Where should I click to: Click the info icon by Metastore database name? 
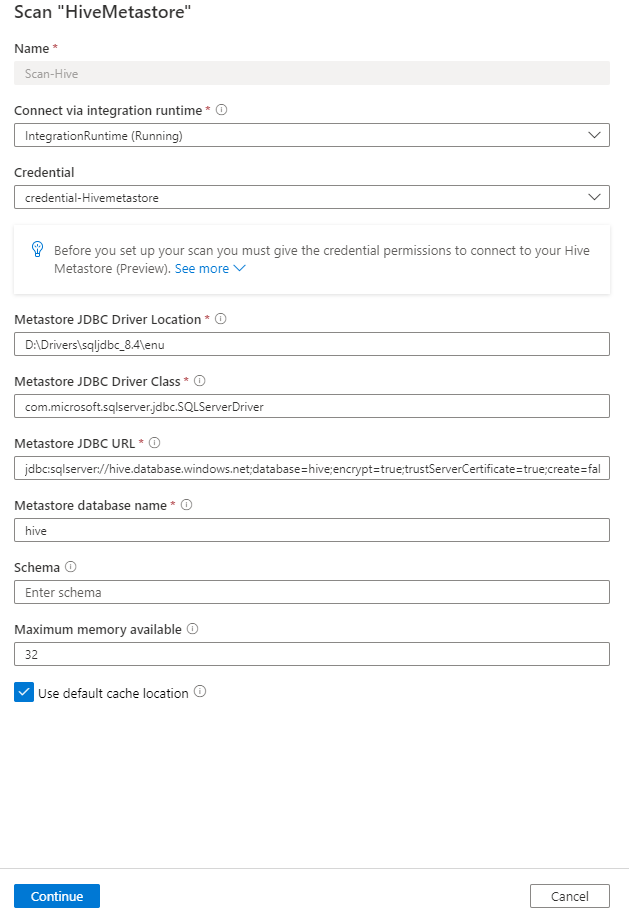(x=185, y=505)
